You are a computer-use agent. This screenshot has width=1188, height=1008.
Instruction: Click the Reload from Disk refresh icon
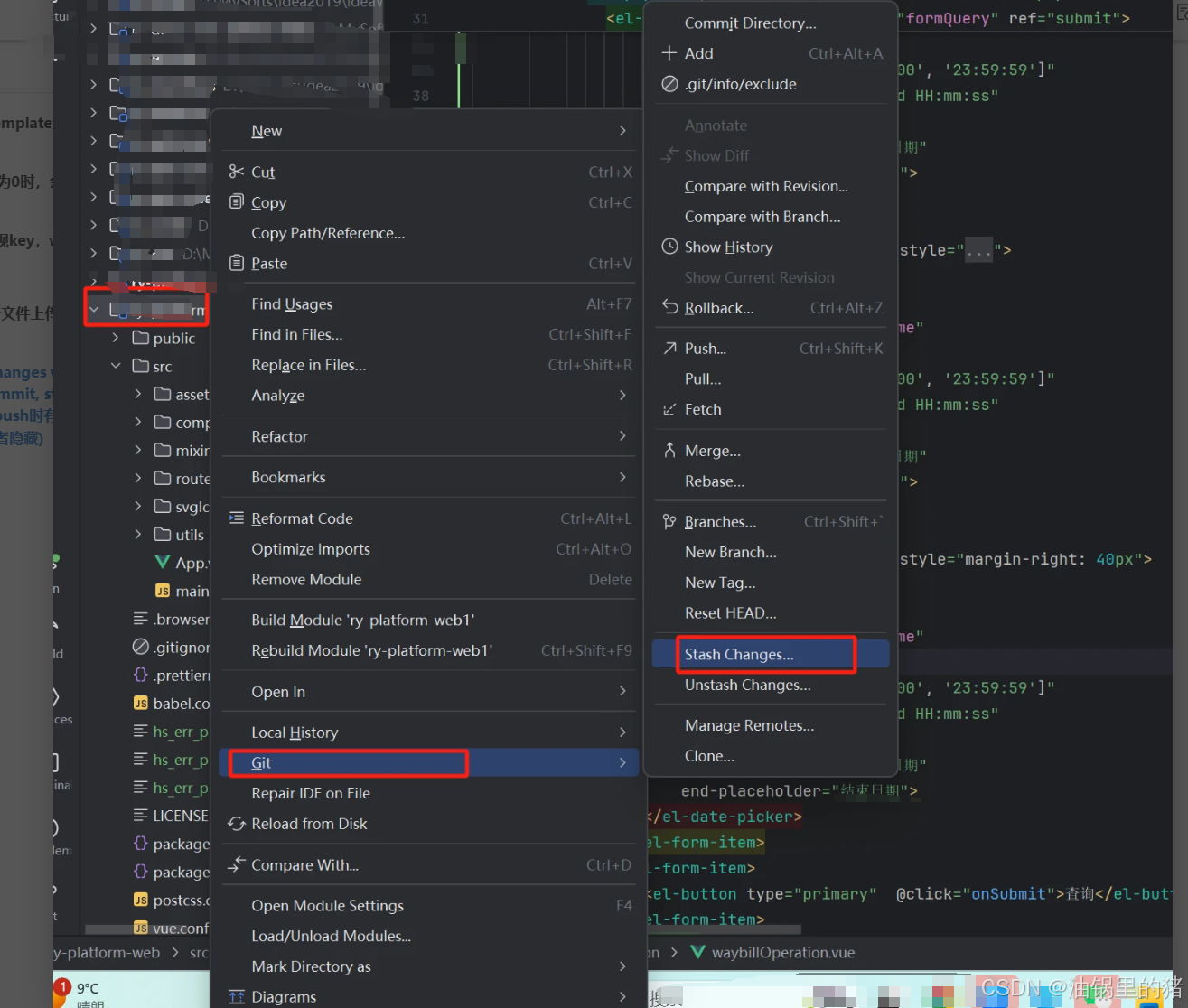(x=236, y=823)
